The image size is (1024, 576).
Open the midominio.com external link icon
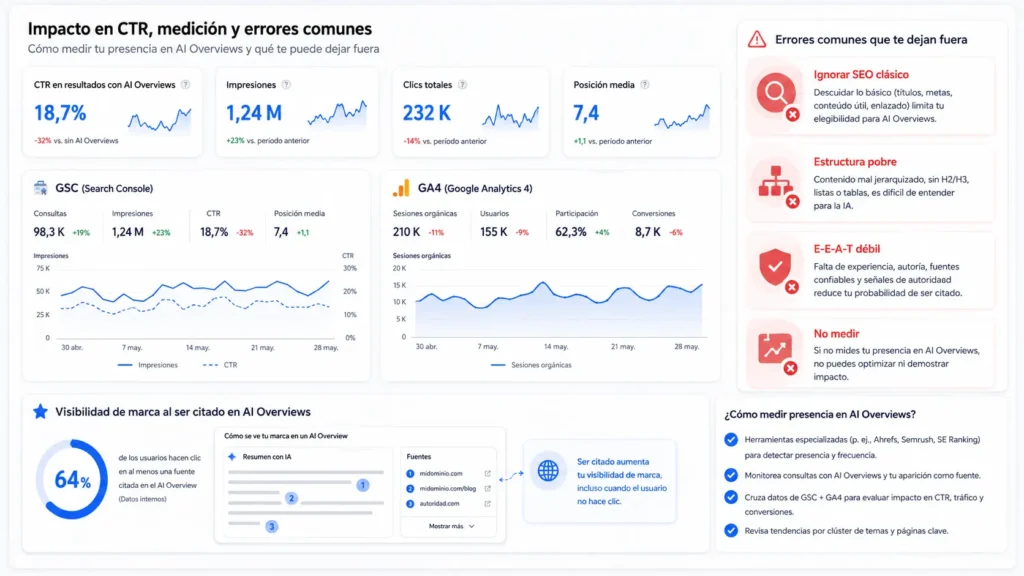coord(487,473)
